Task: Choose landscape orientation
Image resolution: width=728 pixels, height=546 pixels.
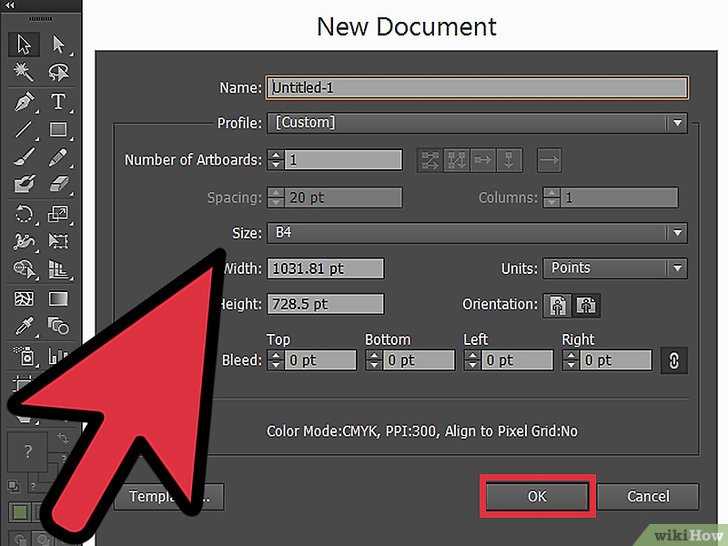Action: click(586, 306)
